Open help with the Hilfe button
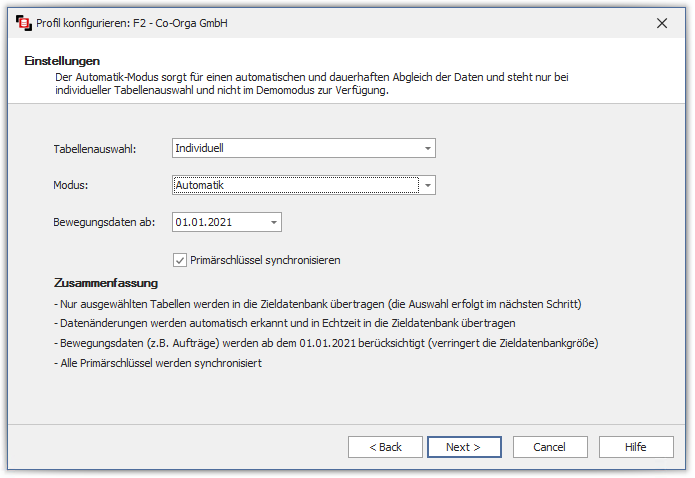This screenshot has width=695, height=478. pyautogui.click(x=636, y=447)
